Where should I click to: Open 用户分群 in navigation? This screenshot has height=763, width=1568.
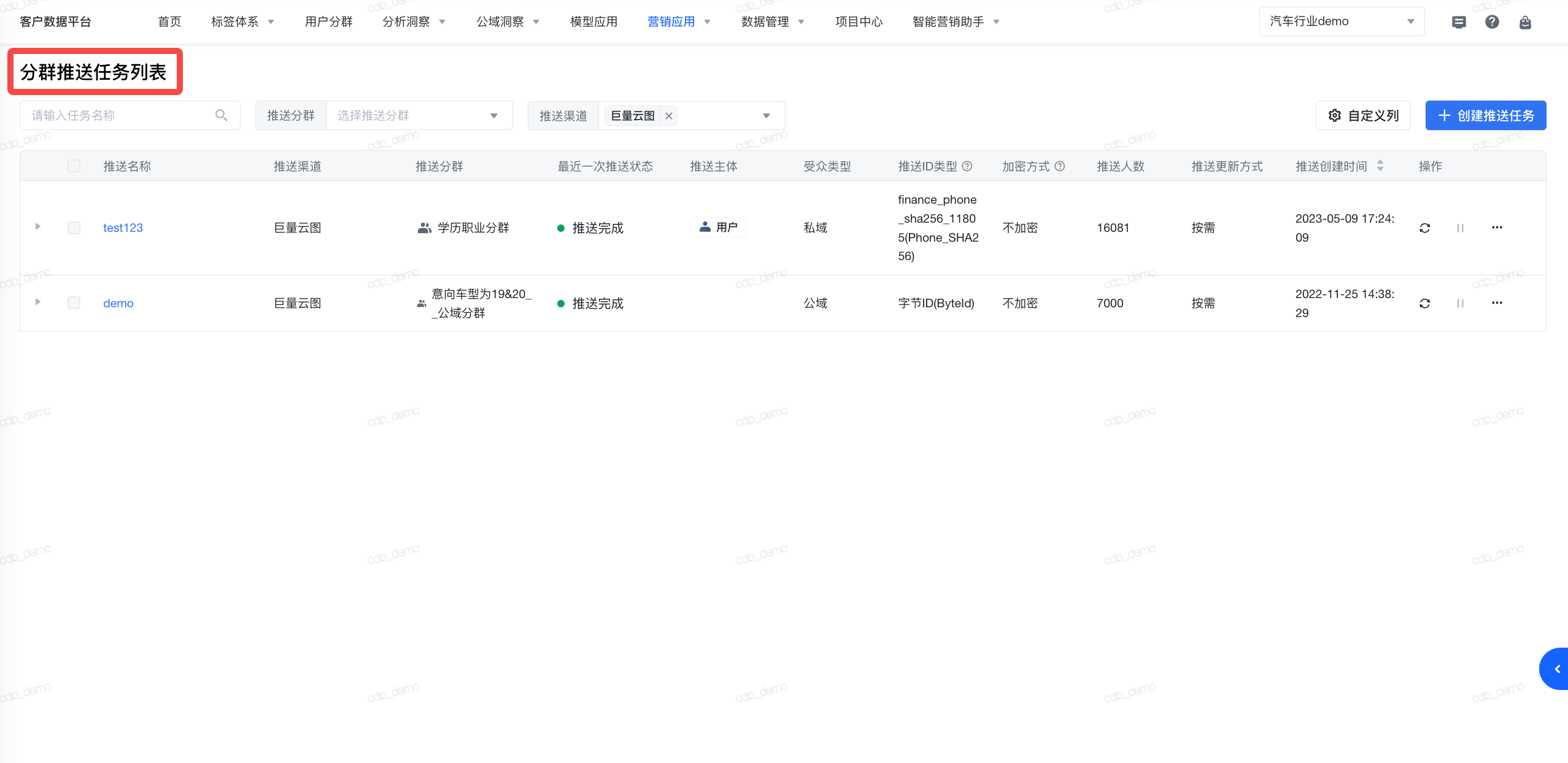(x=329, y=22)
